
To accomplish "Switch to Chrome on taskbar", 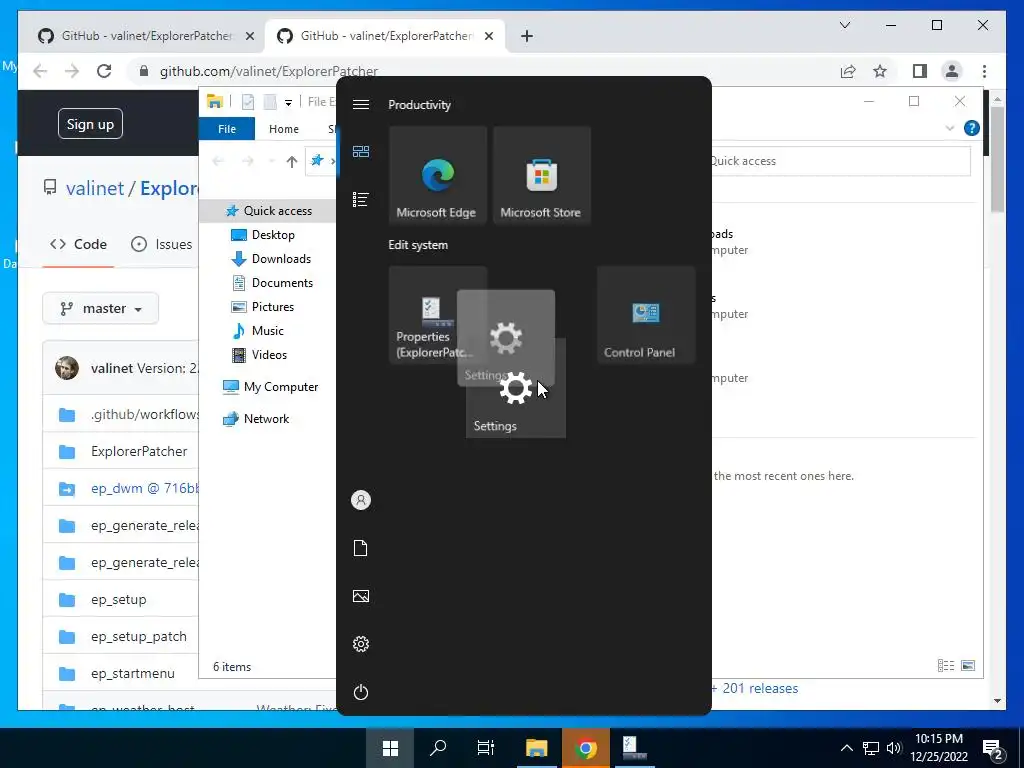I will 586,748.
